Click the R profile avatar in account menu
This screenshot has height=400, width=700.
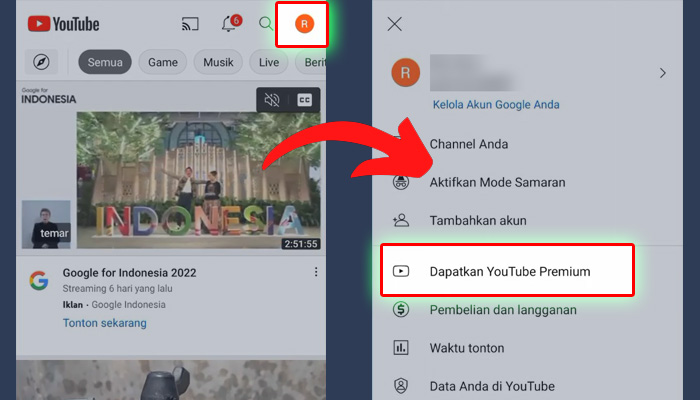coord(405,72)
